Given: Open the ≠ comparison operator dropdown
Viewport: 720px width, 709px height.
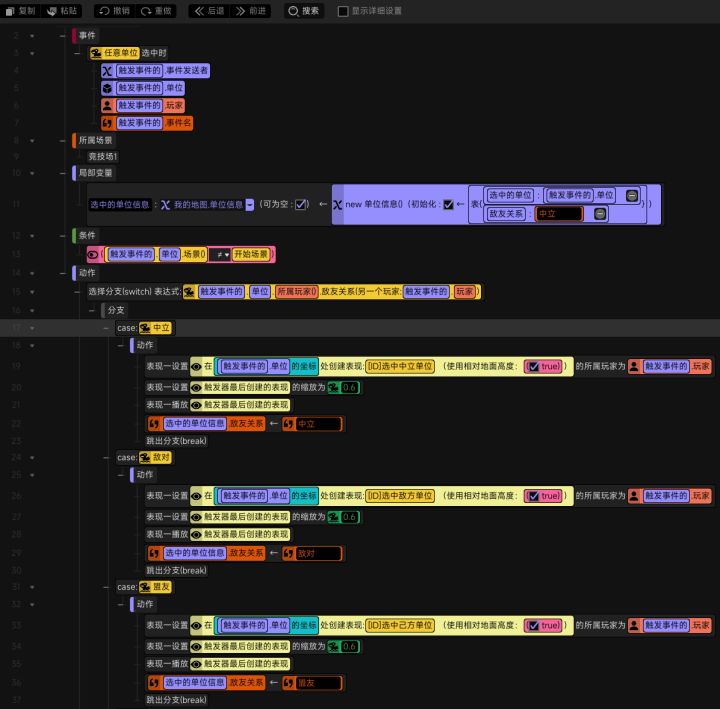Looking at the screenshot, I should click(x=218, y=255).
